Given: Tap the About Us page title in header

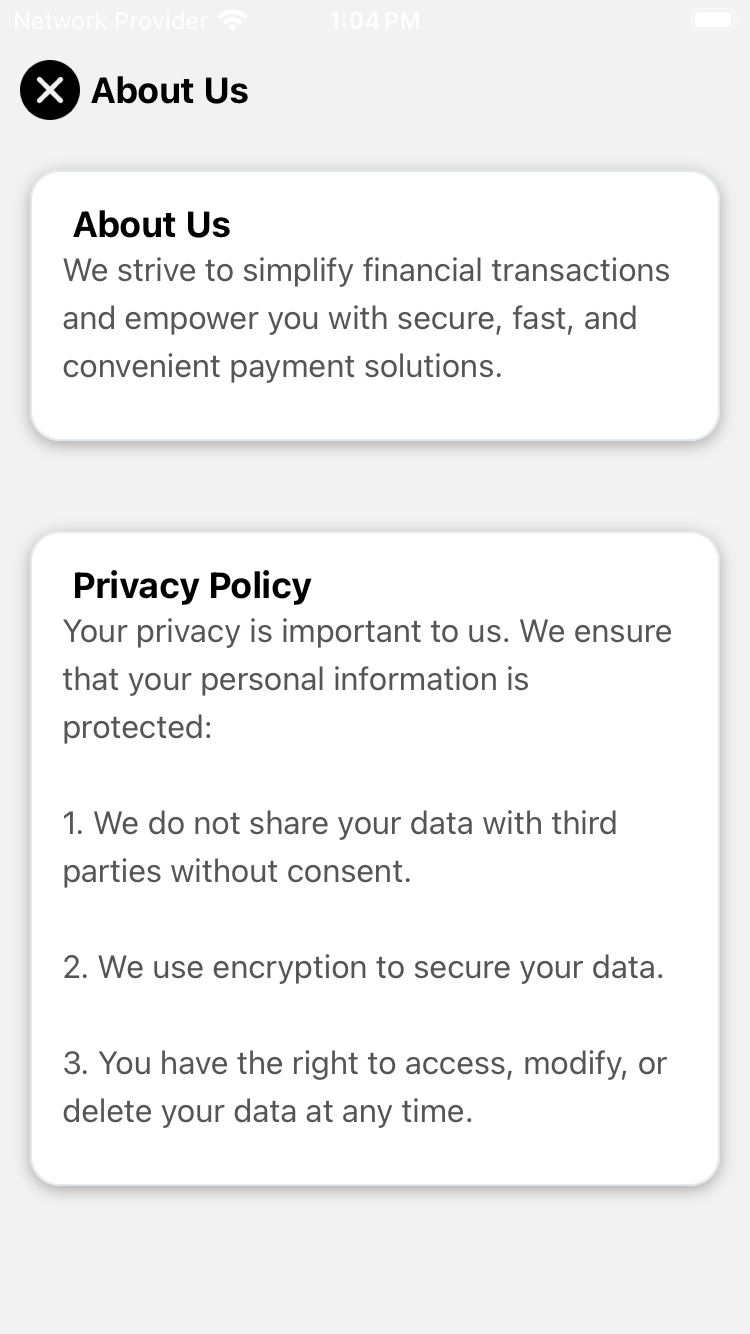Looking at the screenshot, I should coord(170,91).
